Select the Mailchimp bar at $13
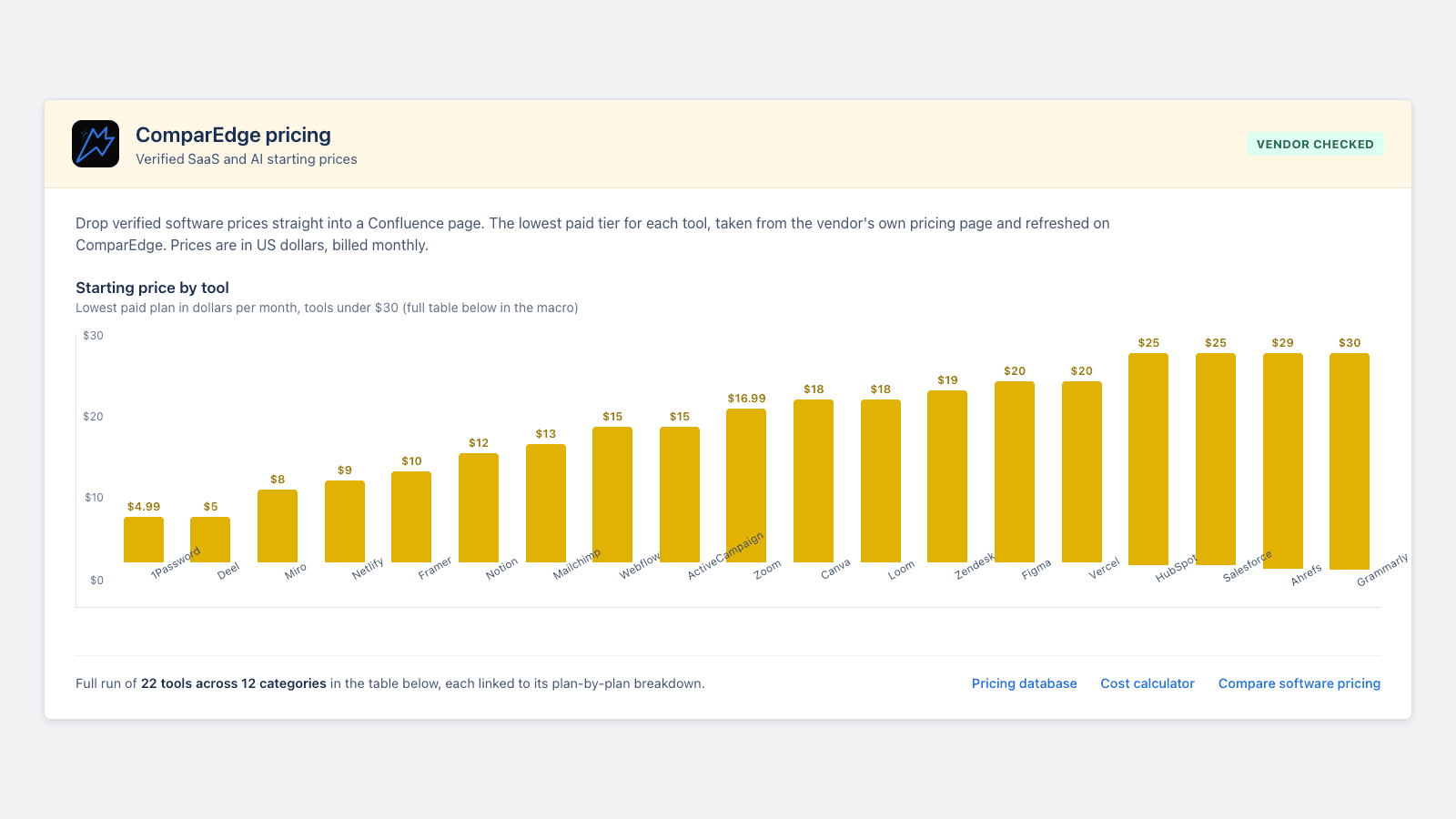1456x819 pixels. (x=546, y=503)
